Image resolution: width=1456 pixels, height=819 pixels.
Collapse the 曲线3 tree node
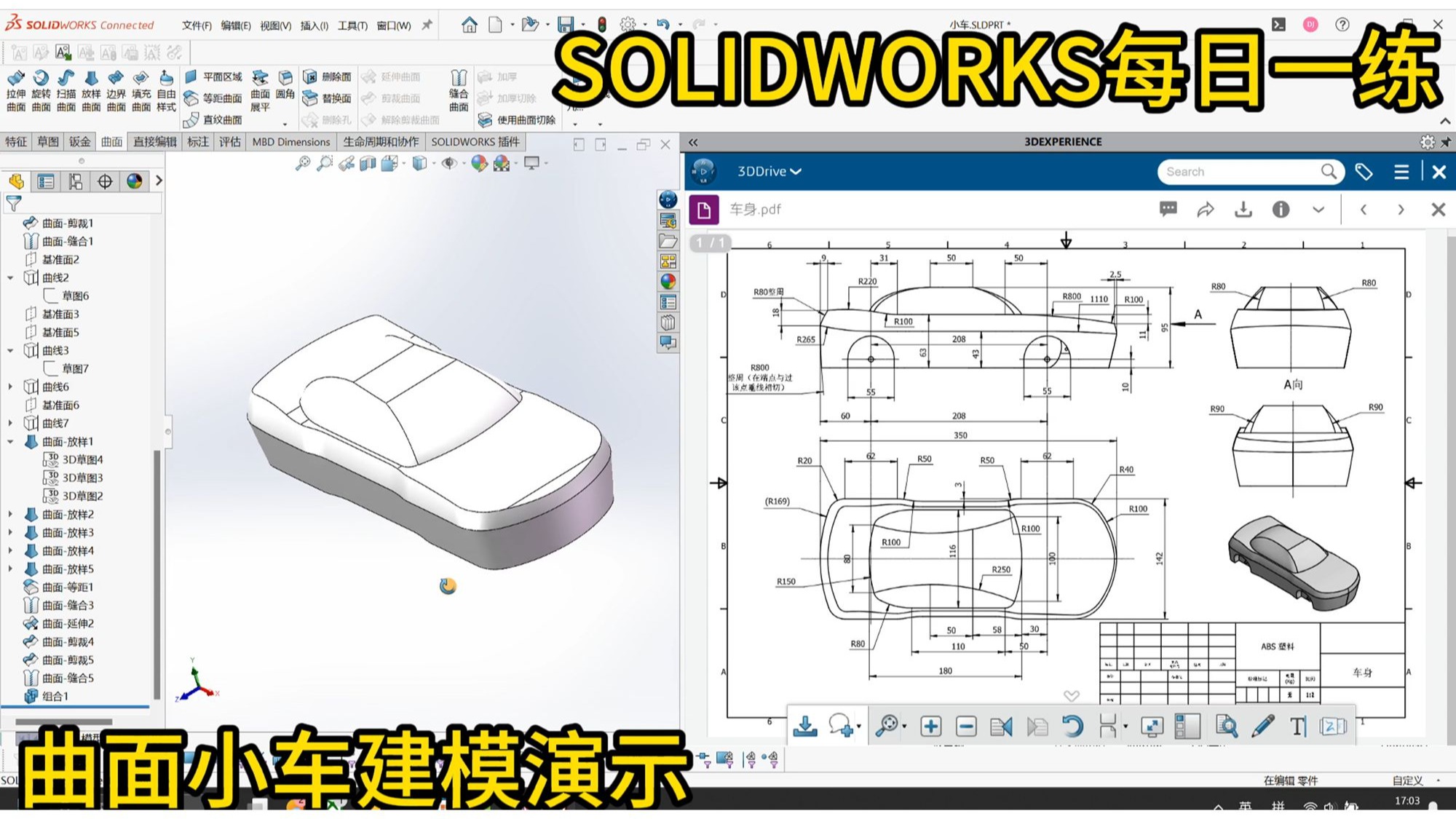[x=10, y=350]
